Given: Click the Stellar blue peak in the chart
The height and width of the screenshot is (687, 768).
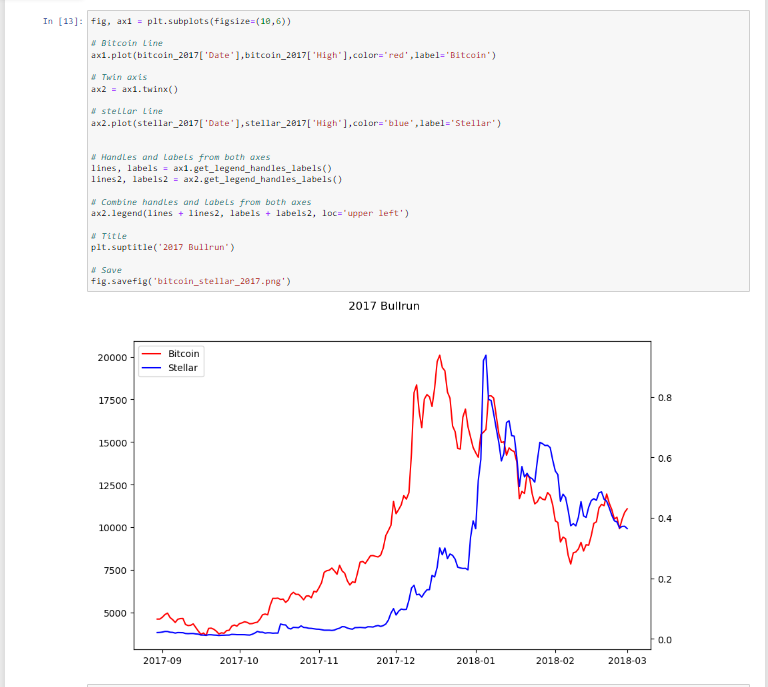Looking at the screenshot, I should pyautogui.click(x=485, y=356).
